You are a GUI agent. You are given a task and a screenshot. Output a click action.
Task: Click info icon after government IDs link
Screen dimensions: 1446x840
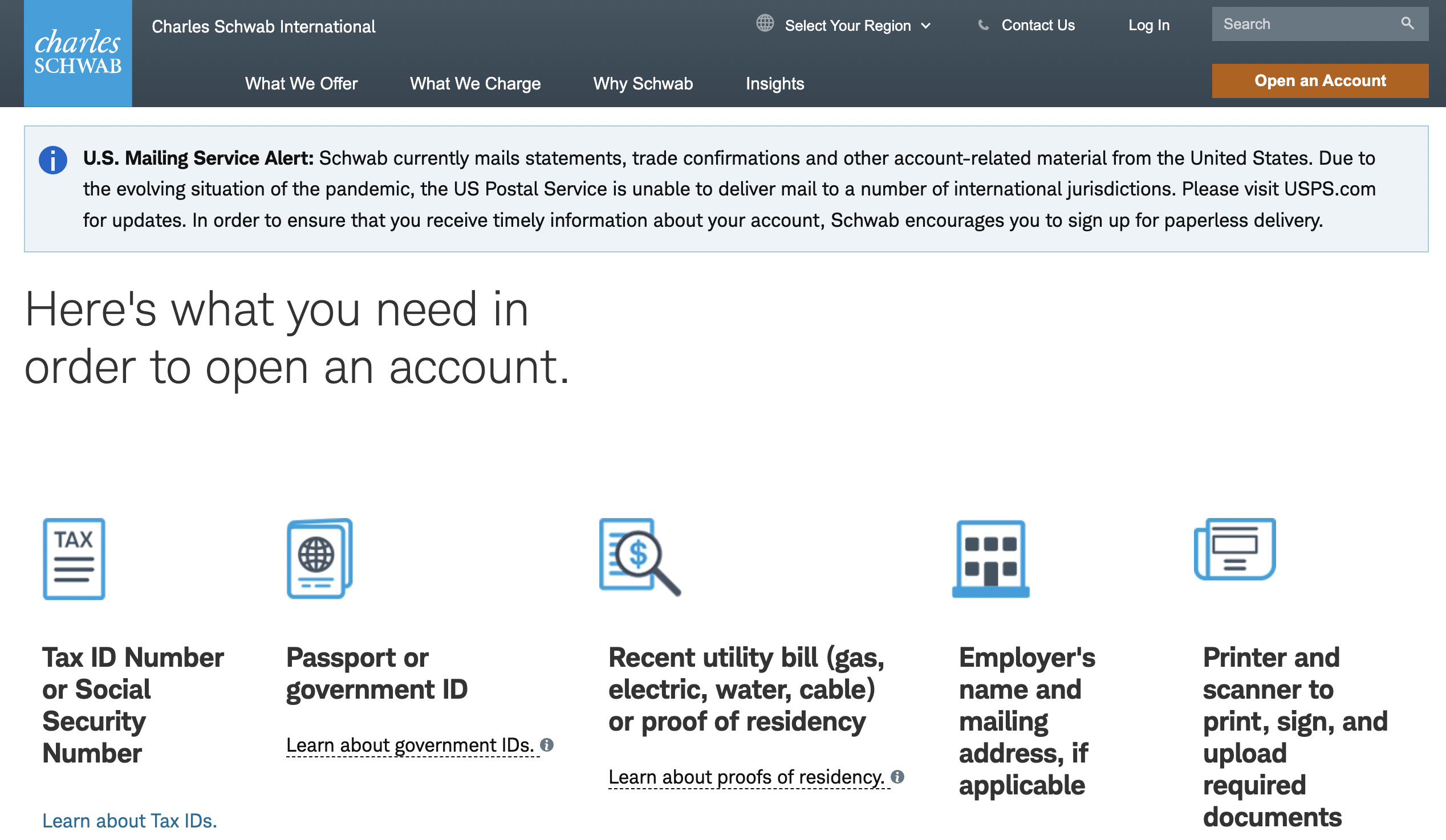coord(547,745)
